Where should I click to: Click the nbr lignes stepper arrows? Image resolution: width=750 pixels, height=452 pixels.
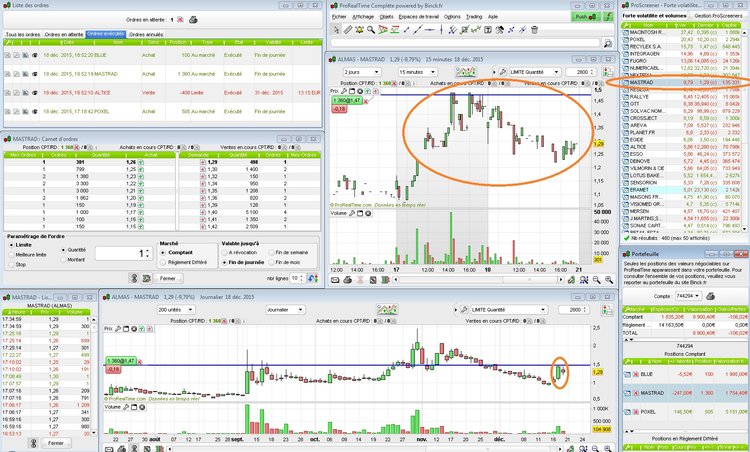click(302, 278)
